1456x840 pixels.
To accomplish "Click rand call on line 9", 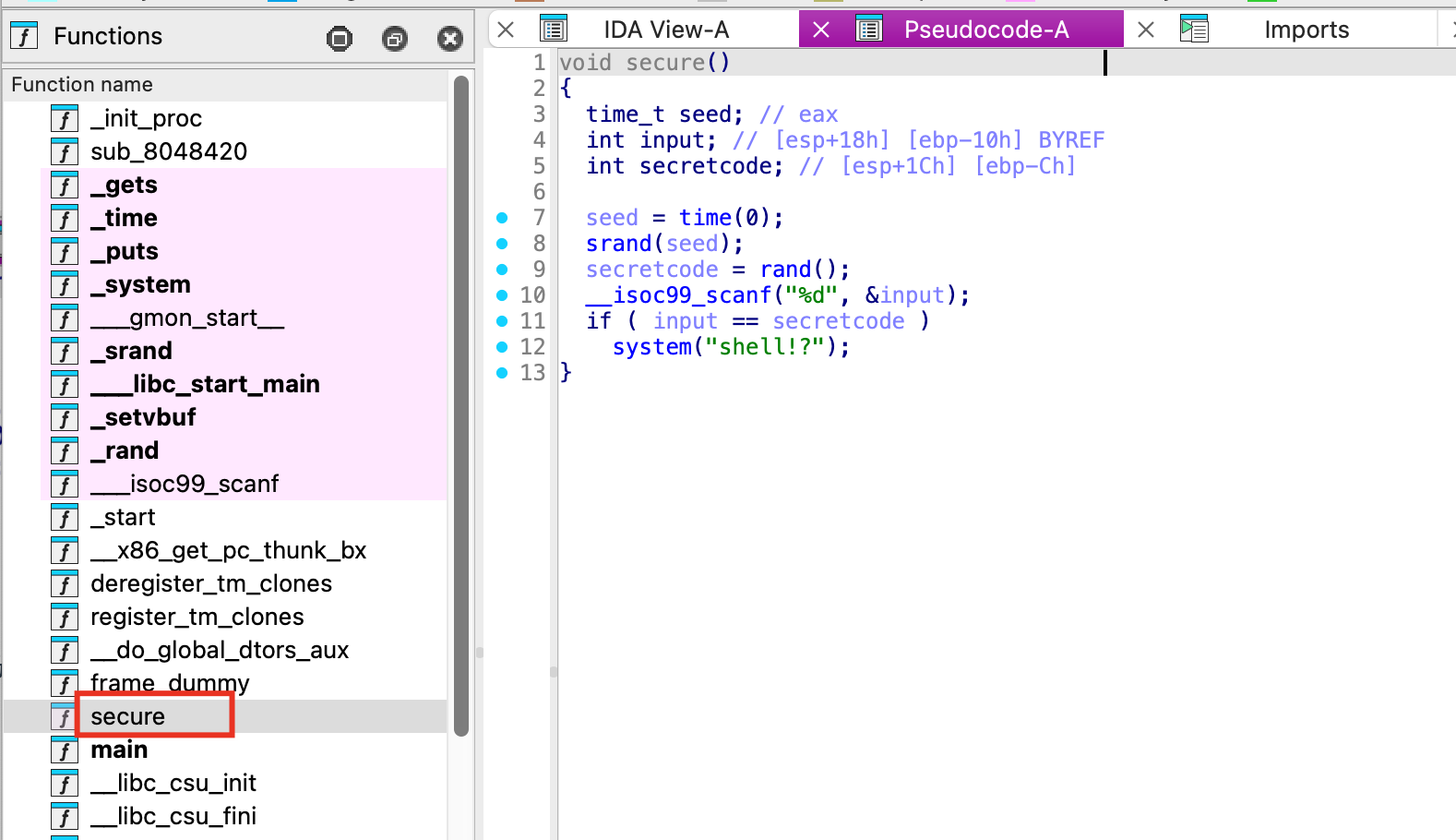I will 785,270.
